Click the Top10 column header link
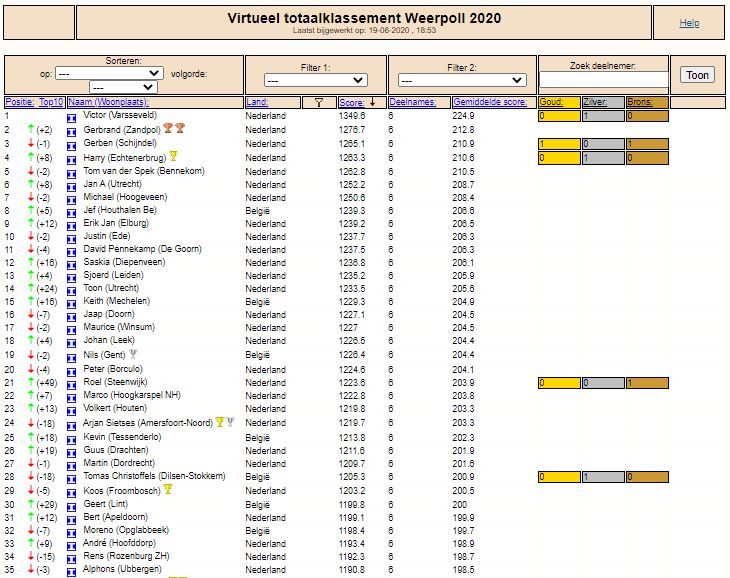Viewport: 730px width, 578px height. tap(51, 102)
